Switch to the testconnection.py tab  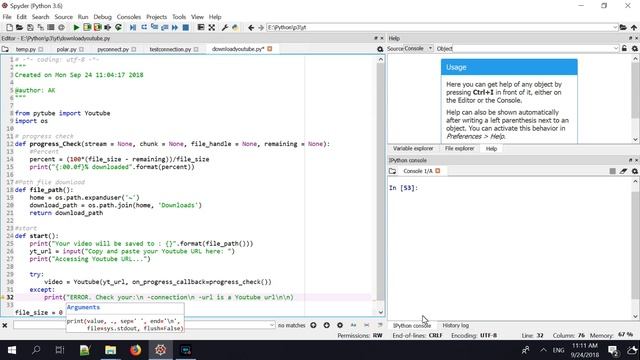pos(170,49)
